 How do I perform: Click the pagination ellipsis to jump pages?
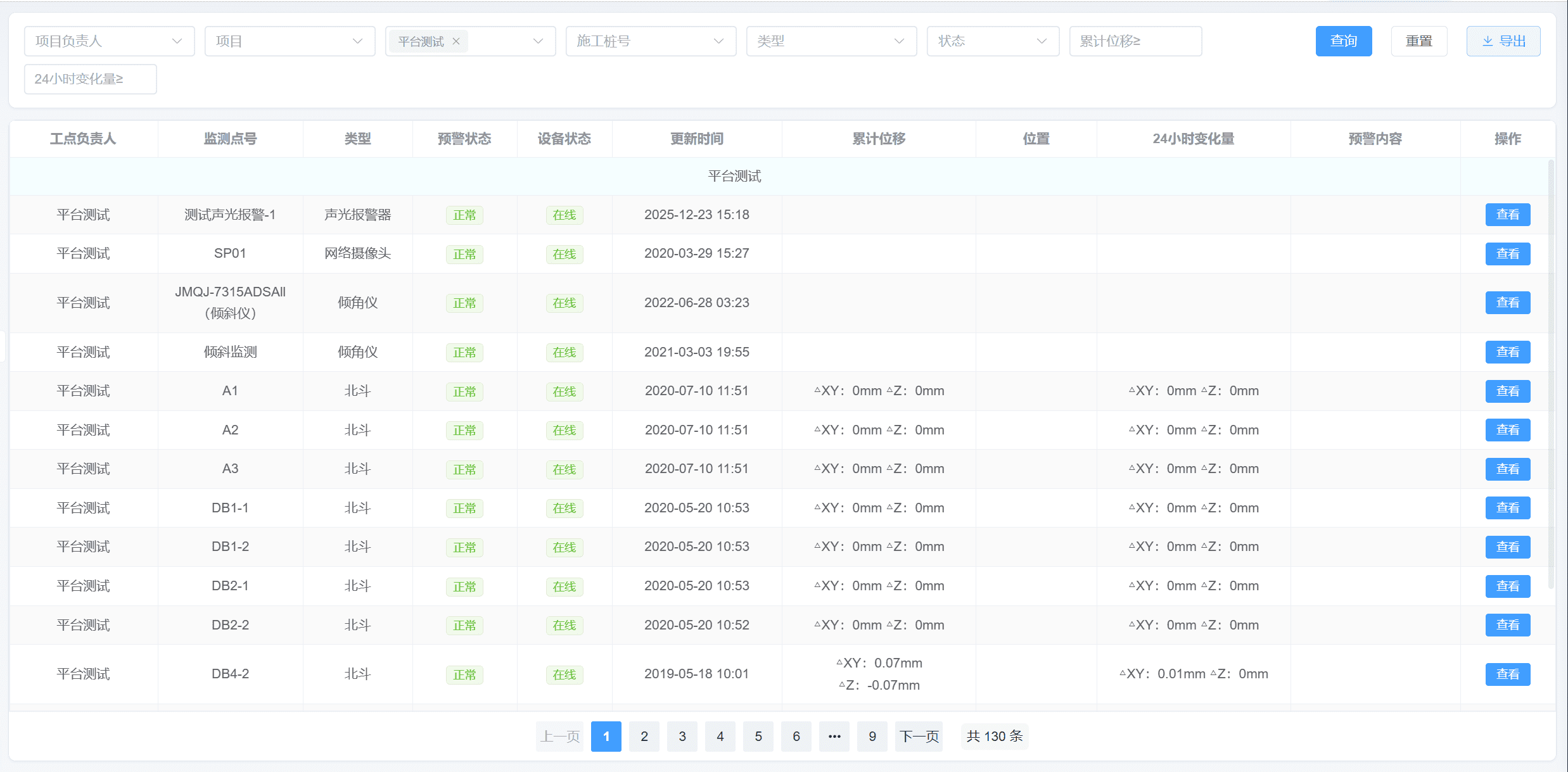834,737
